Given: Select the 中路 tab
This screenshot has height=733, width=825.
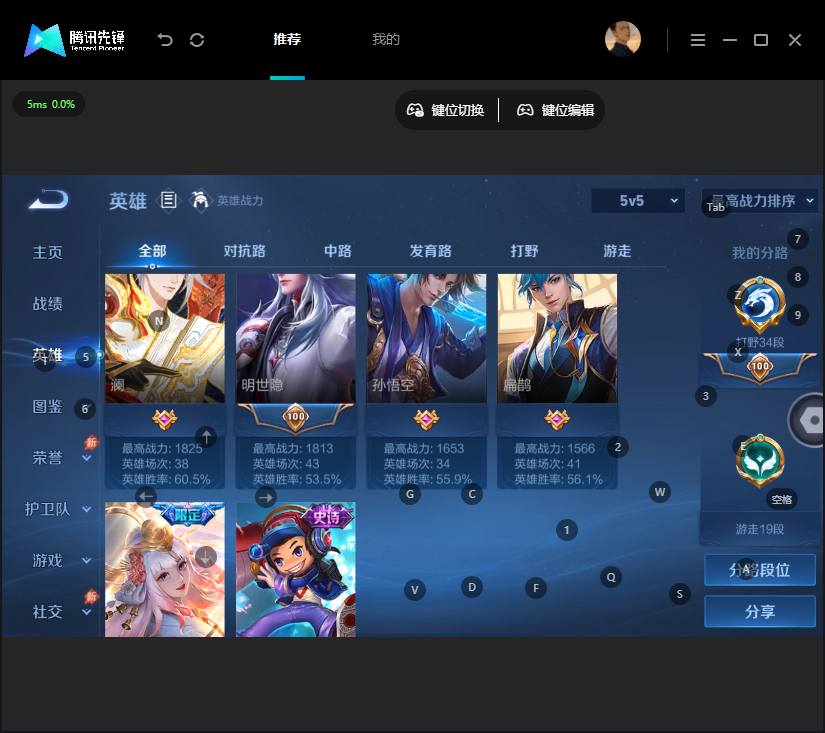Looking at the screenshot, I should coord(338,251).
